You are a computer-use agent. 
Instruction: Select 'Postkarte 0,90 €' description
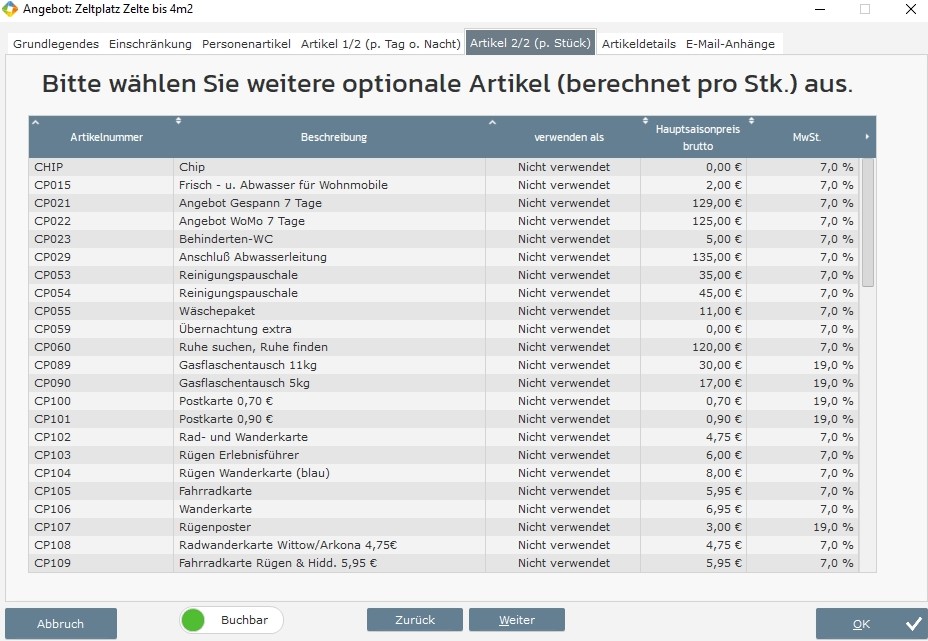pyautogui.click(x=330, y=419)
